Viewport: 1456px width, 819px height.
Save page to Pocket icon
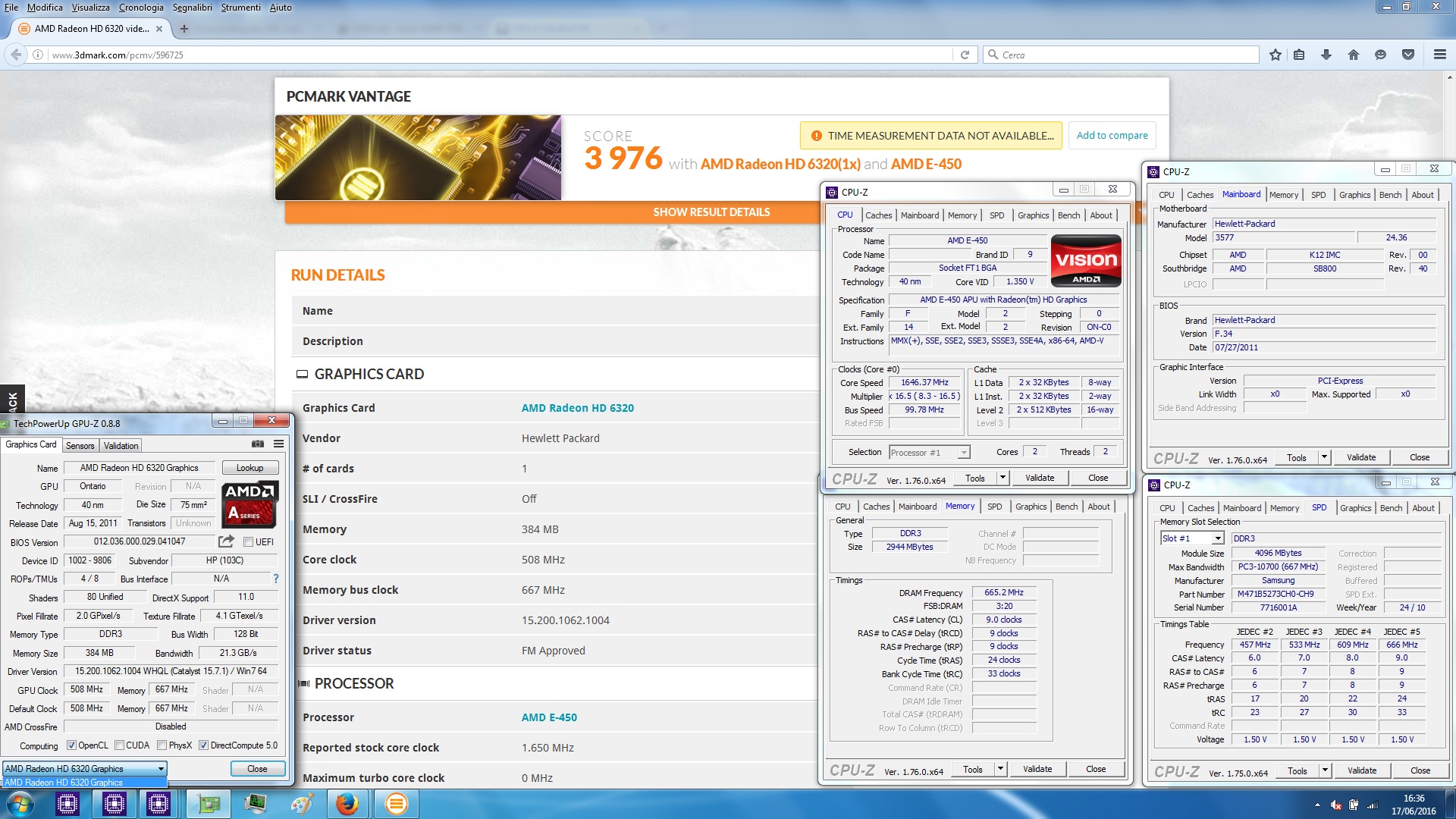[x=1408, y=55]
